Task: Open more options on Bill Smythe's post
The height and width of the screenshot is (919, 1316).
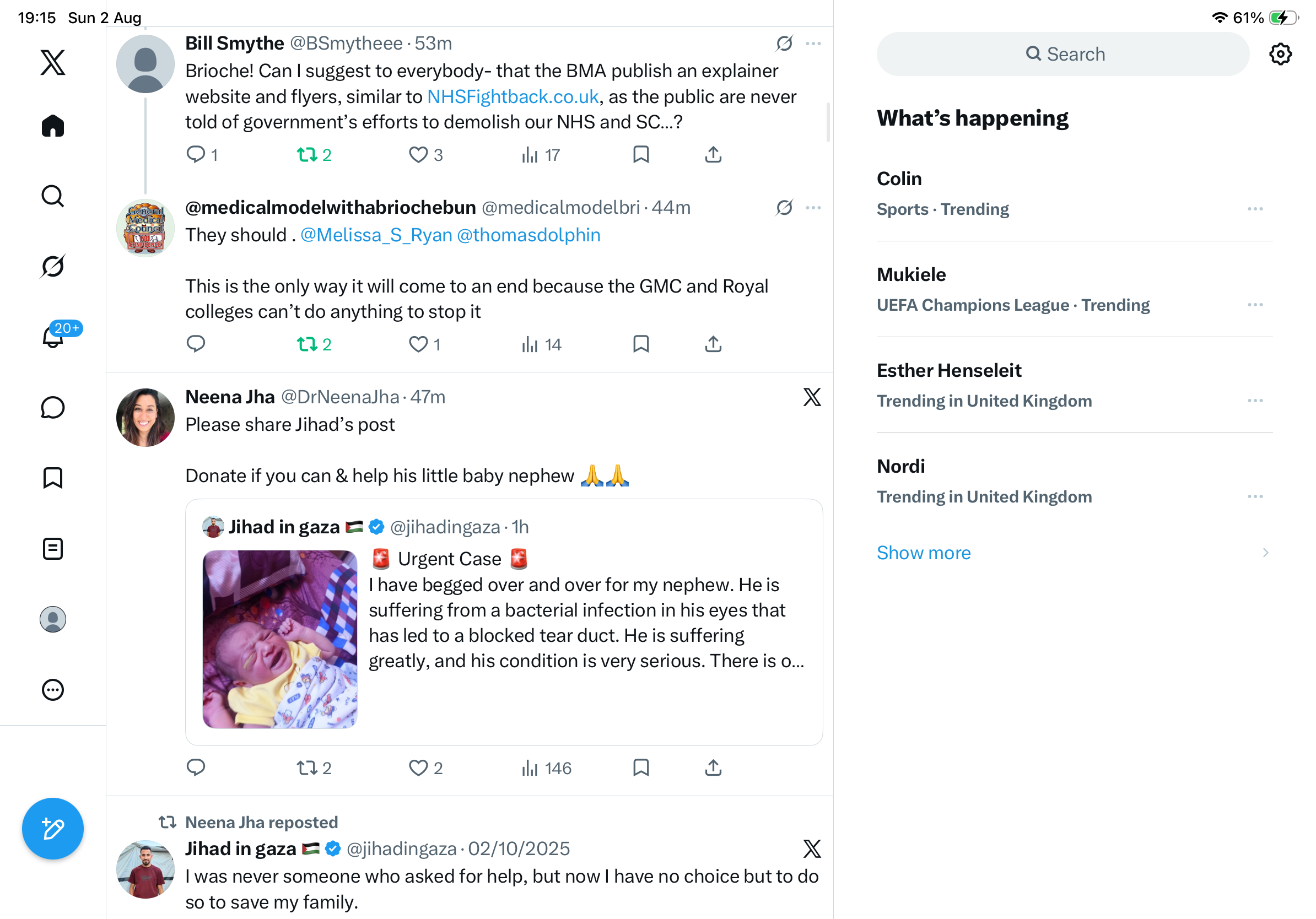Action: [813, 44]
